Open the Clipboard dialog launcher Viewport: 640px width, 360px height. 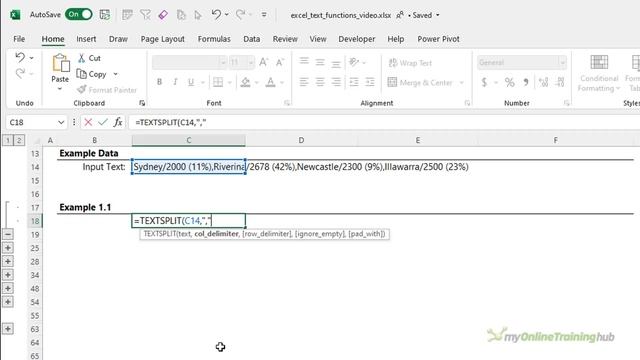142,103
